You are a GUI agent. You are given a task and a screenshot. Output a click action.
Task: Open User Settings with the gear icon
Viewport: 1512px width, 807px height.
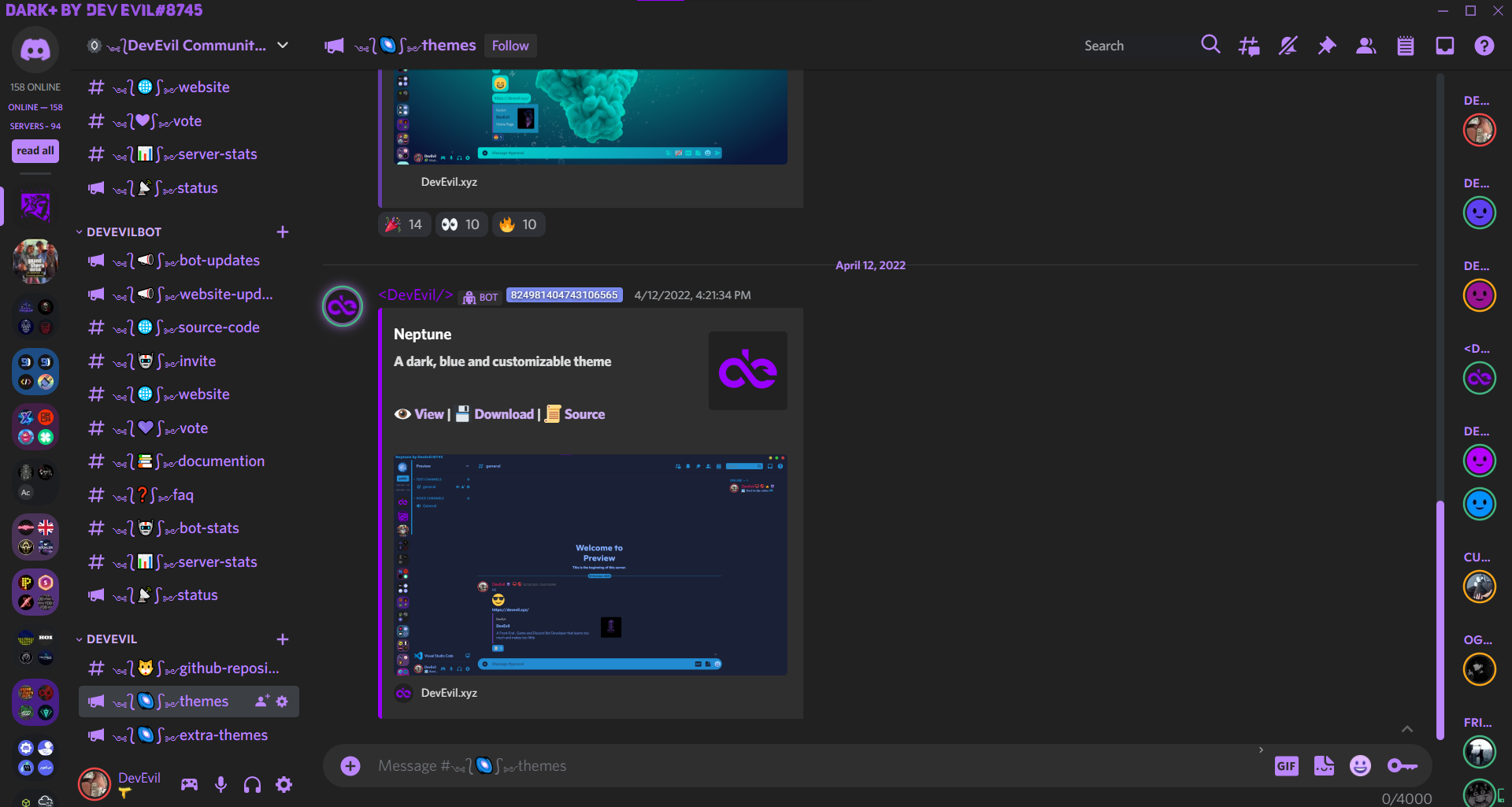click(x=283, y=784)
